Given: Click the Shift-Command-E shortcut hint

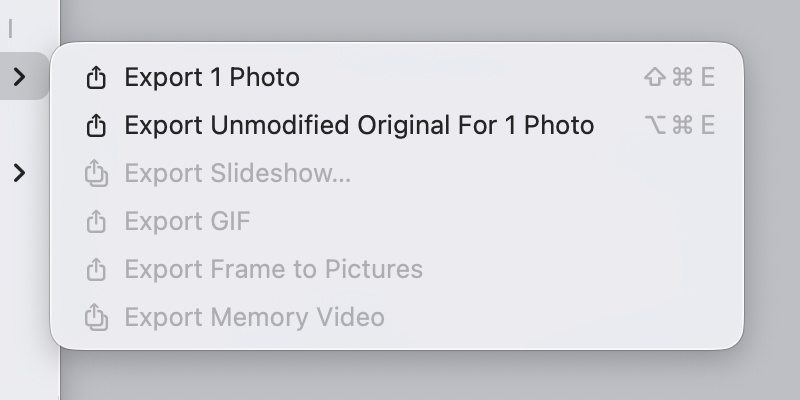Looking at the screenshot, I should coord(680,77).
